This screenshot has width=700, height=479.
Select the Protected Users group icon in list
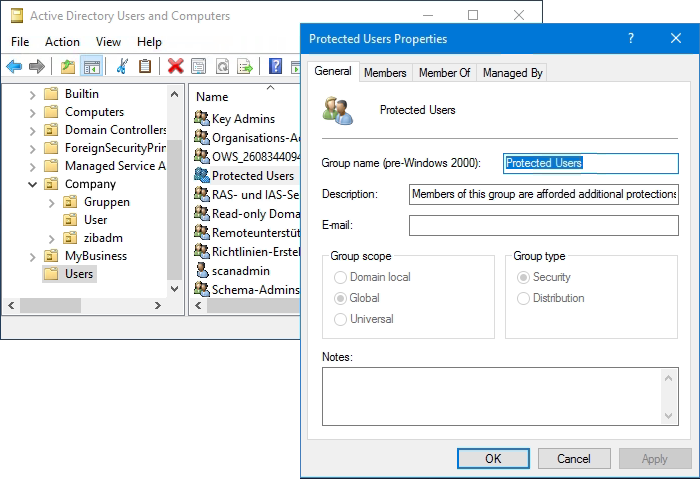point(202,175)
